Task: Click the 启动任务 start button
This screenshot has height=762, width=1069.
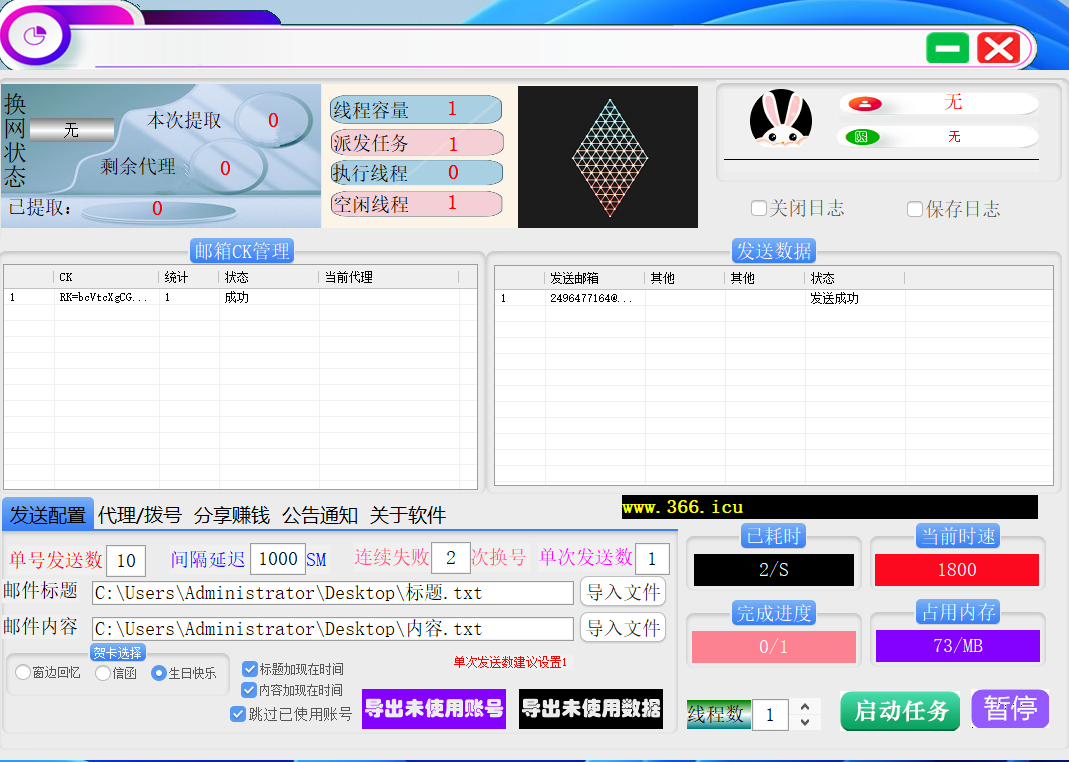Action: tap(900, 711)
